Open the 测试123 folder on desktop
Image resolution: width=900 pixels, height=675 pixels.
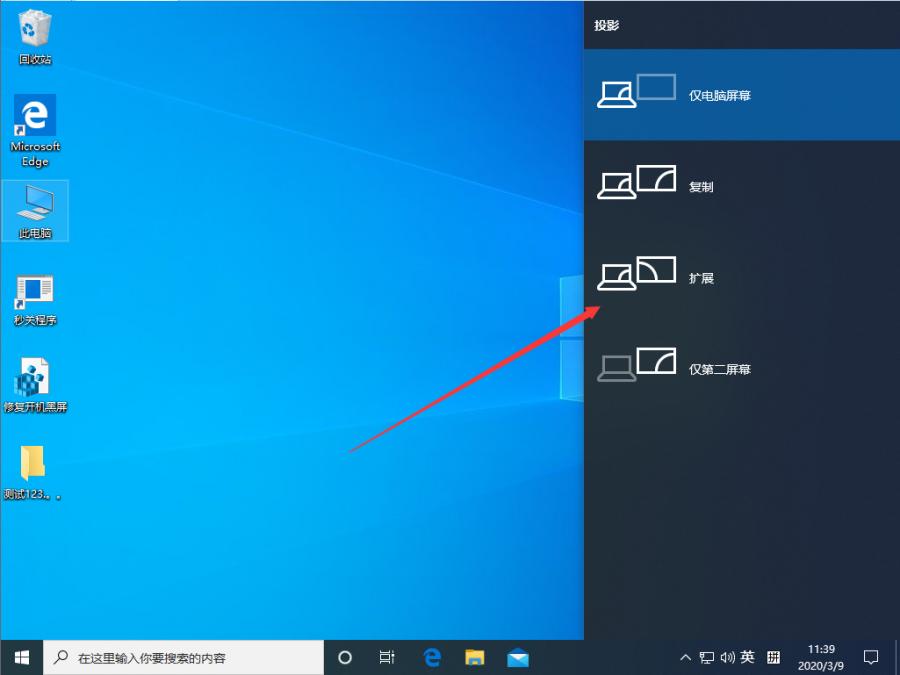tap(35, 467)
